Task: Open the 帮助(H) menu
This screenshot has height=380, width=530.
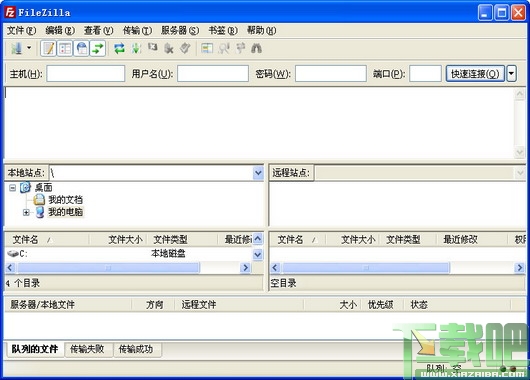Action: pyautogui.click(x=261, y=31)
